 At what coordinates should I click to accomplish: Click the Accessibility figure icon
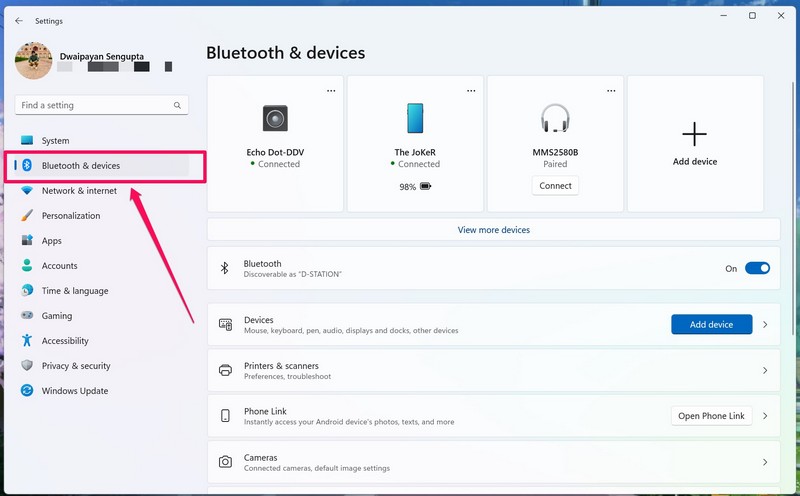coord(27,340)
